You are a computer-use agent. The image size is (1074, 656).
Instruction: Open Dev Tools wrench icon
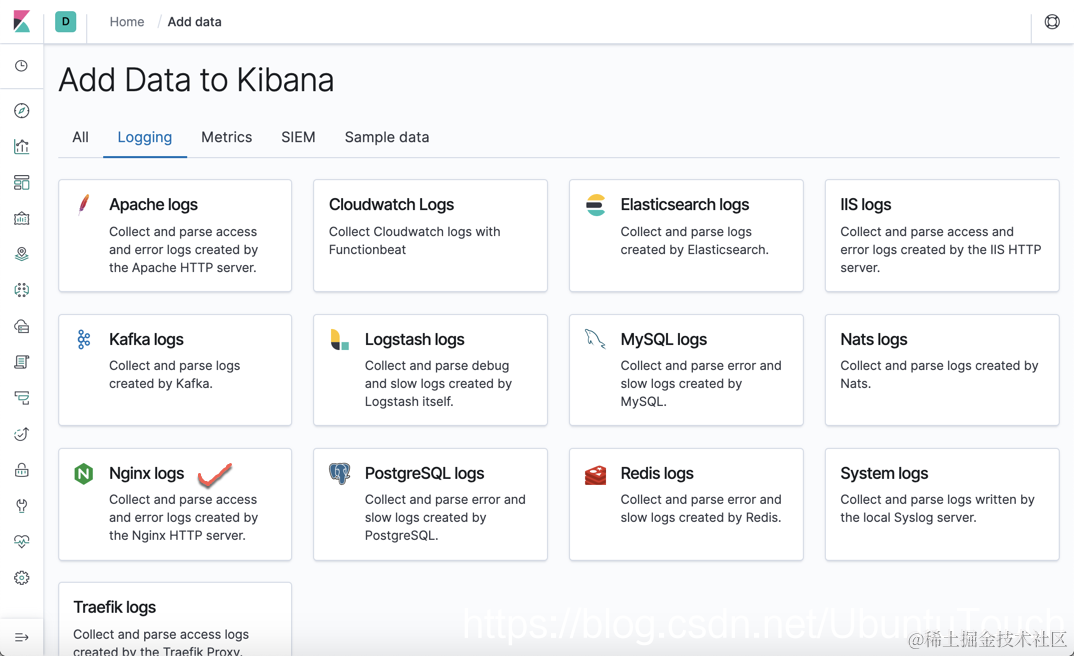coord(21,506)
